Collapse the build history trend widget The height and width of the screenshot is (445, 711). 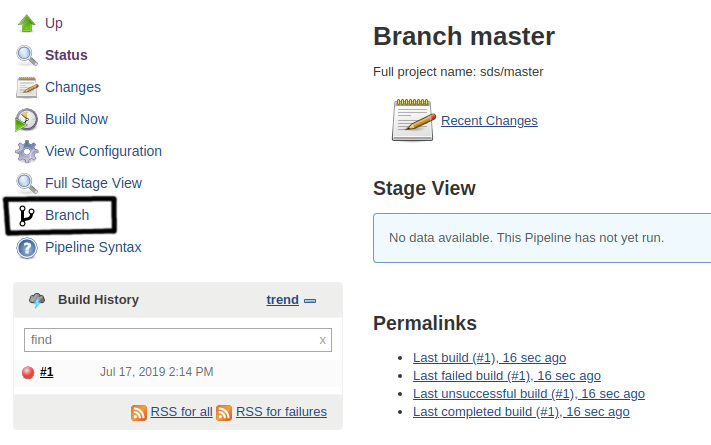310,301
